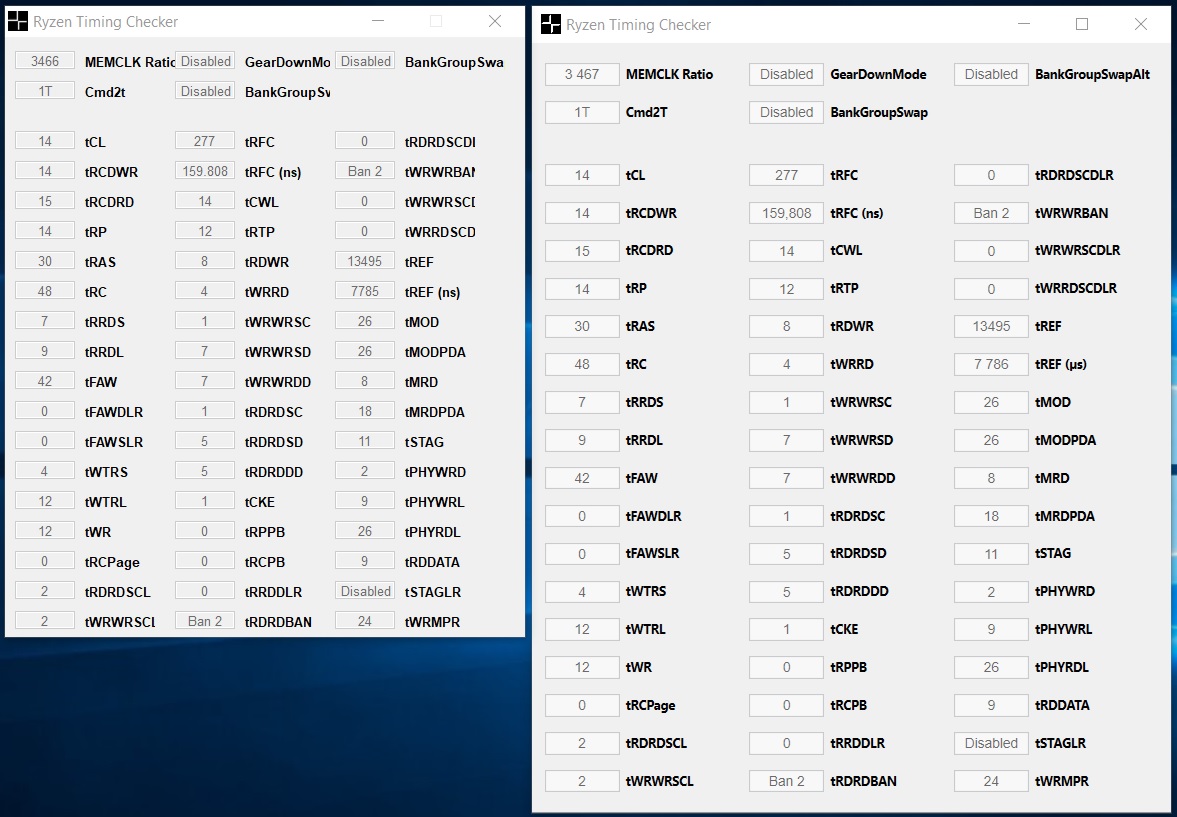Select the tWR field in right window
The height and width of the screenshot is (817, 1177).
coord(582,667)
